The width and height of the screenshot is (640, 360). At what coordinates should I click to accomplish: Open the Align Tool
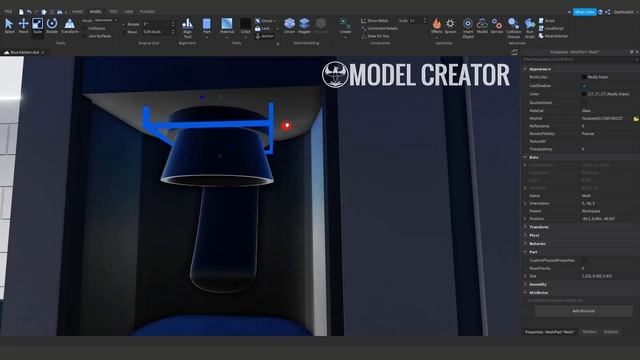click(187, 28)
